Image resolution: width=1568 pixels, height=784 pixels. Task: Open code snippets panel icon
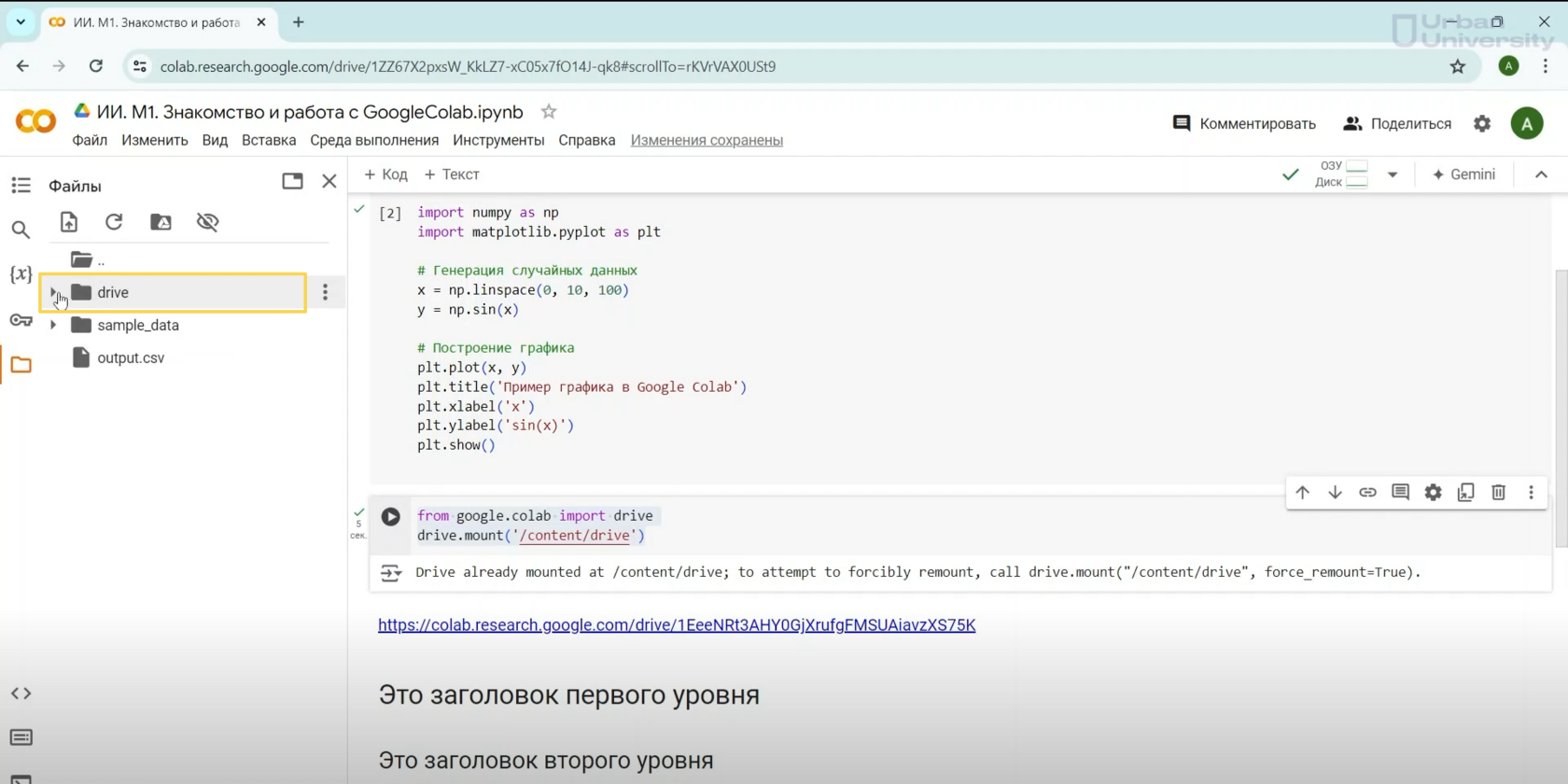21,693
